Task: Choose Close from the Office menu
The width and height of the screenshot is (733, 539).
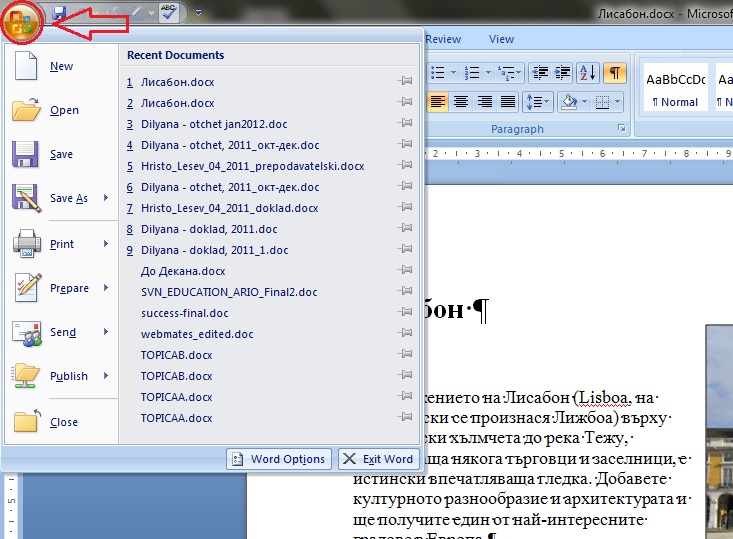Action: [x=61, y=422]
